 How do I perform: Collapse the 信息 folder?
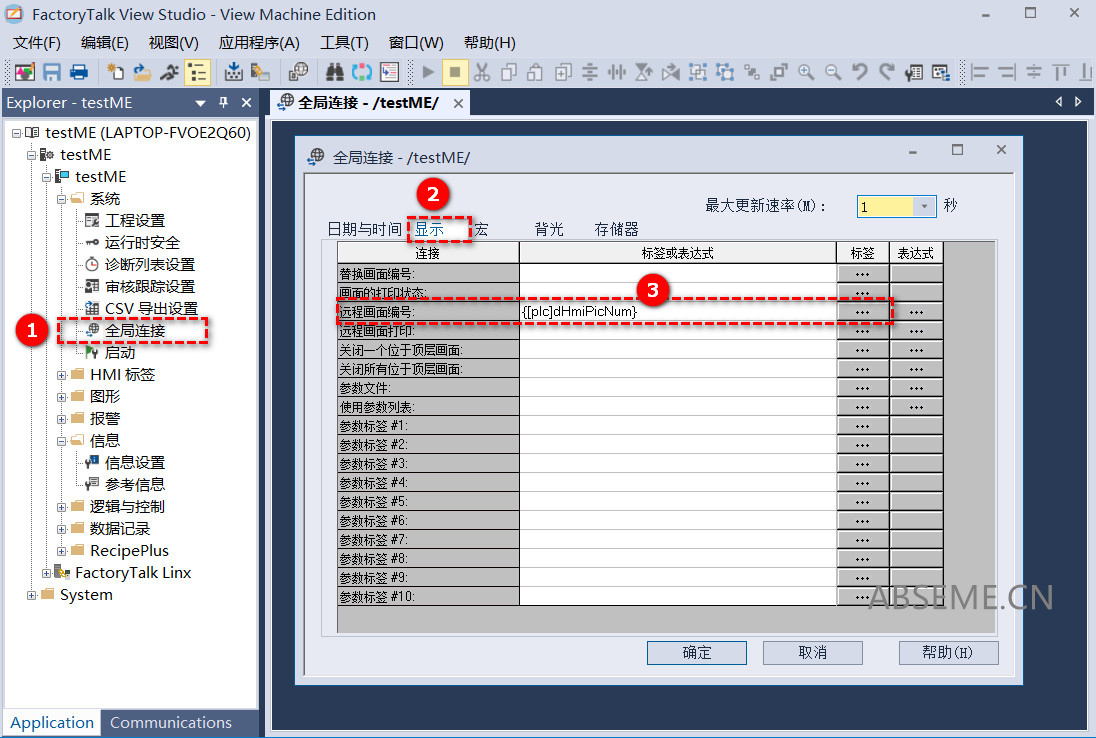[62, 441]
